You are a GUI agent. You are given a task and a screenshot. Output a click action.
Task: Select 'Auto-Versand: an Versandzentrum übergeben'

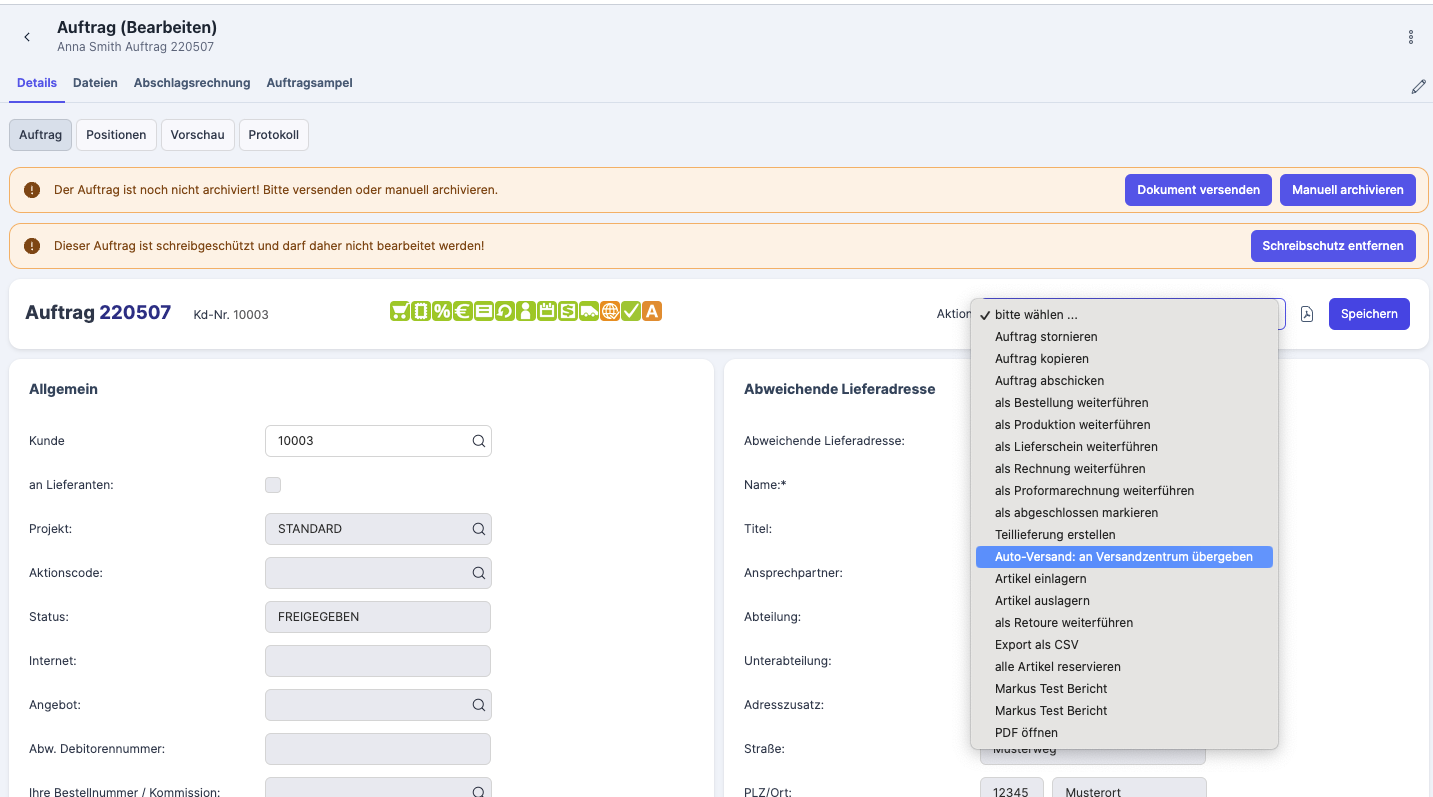click(1123, 557)
